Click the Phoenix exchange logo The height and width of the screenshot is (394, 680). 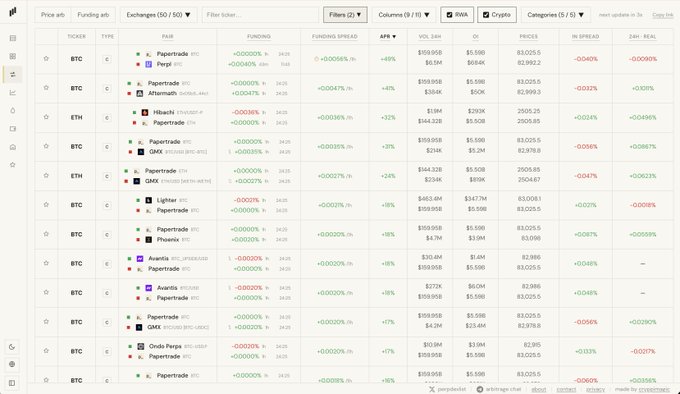[148, 240]
